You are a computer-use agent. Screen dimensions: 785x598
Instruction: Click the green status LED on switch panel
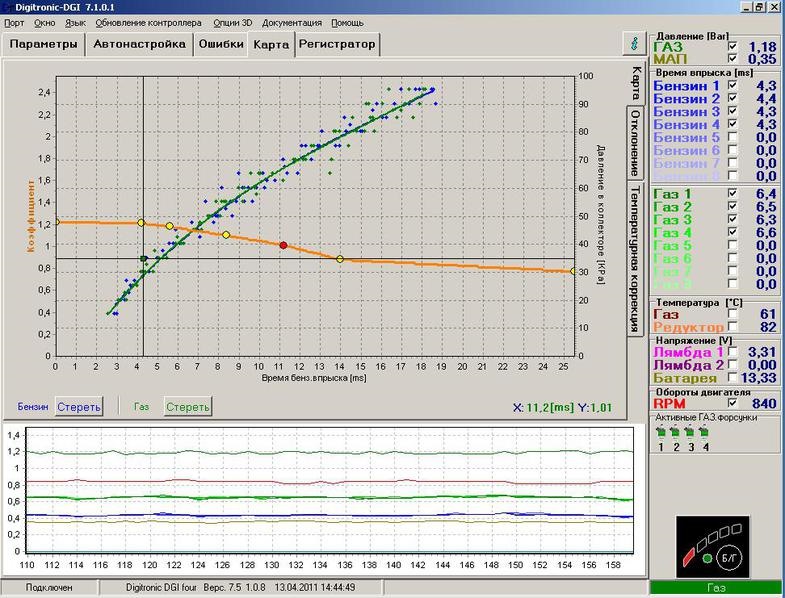point(707,558)
